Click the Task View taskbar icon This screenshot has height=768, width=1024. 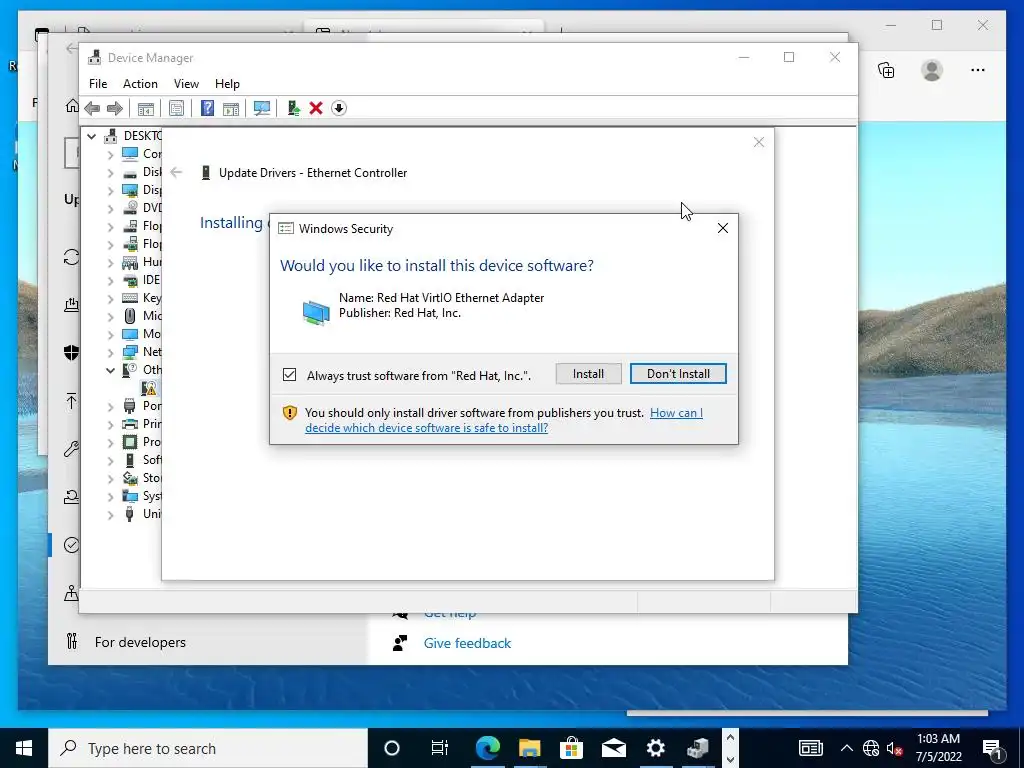[x=440, y=748]
